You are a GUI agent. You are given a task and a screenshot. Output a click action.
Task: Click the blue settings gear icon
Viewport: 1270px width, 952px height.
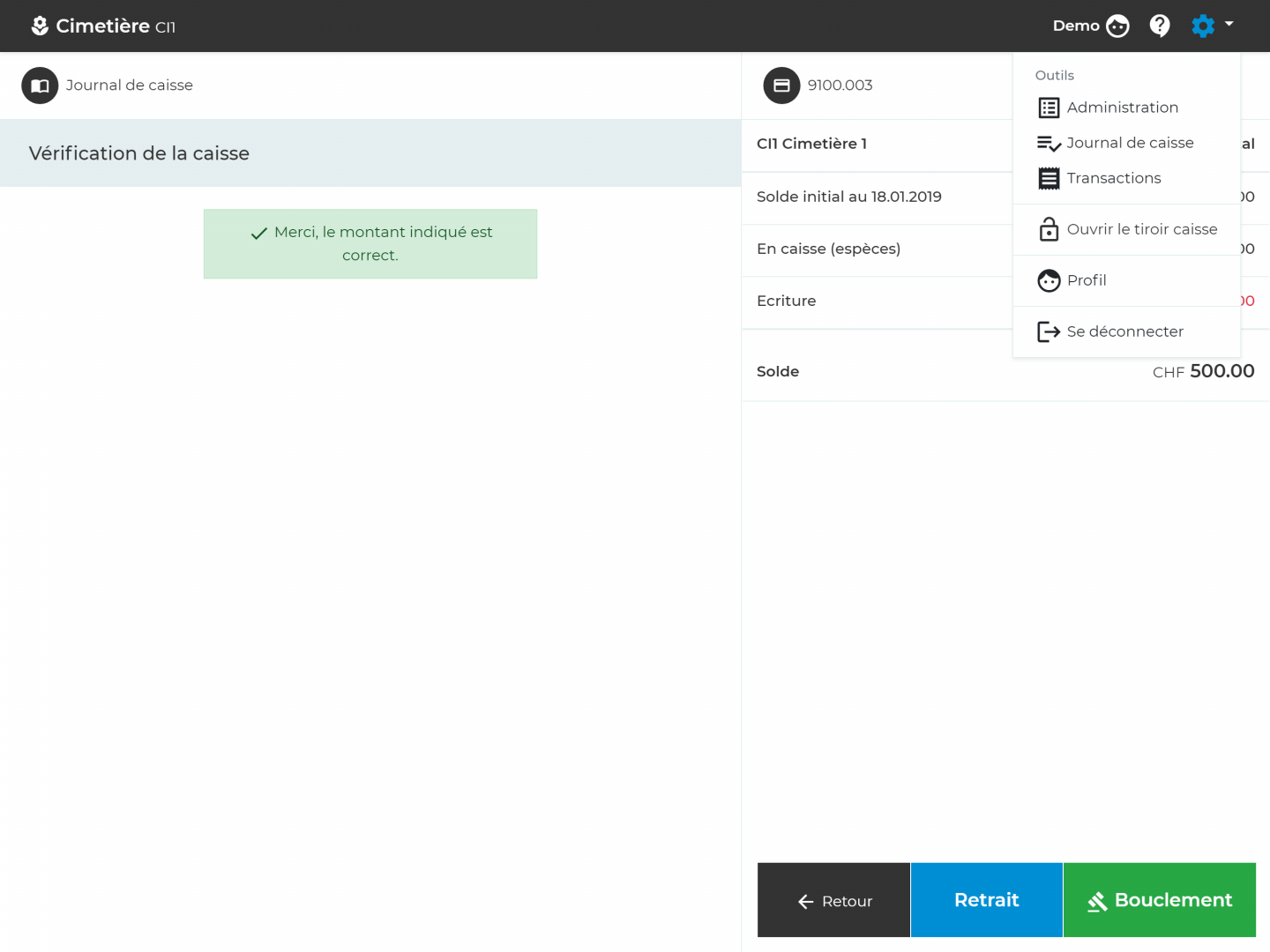(x=1202, y=26)
